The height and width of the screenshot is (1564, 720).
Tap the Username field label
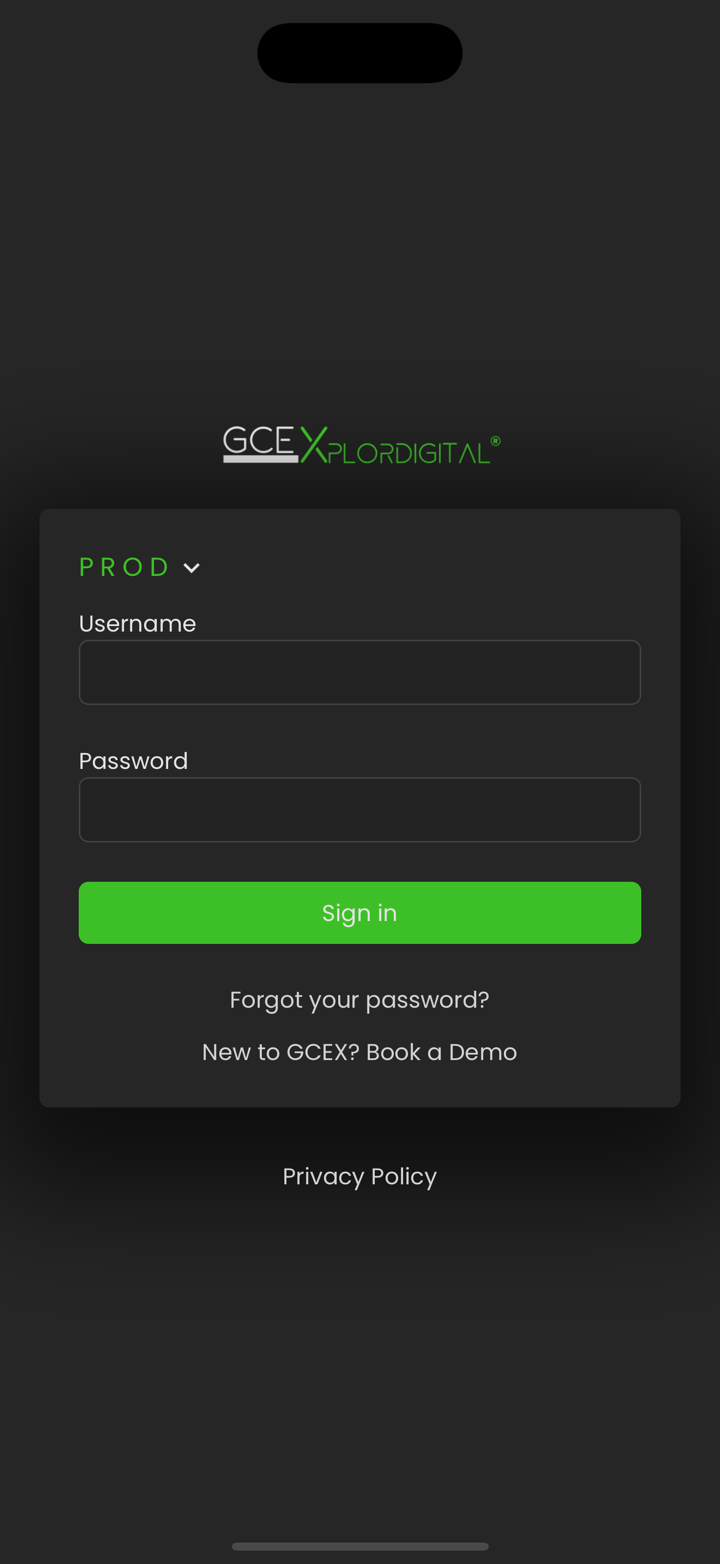(137, 624)
